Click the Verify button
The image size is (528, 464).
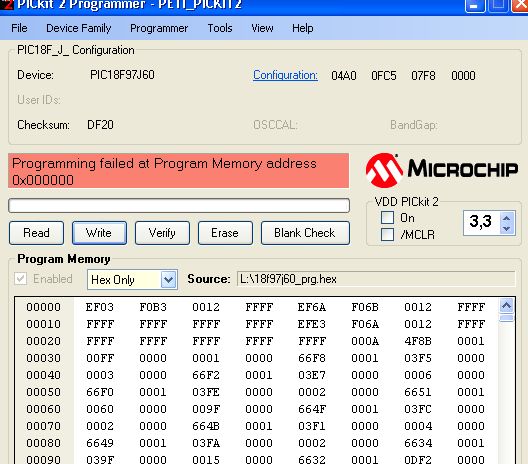pyautogui.click(x=162, y=233)
